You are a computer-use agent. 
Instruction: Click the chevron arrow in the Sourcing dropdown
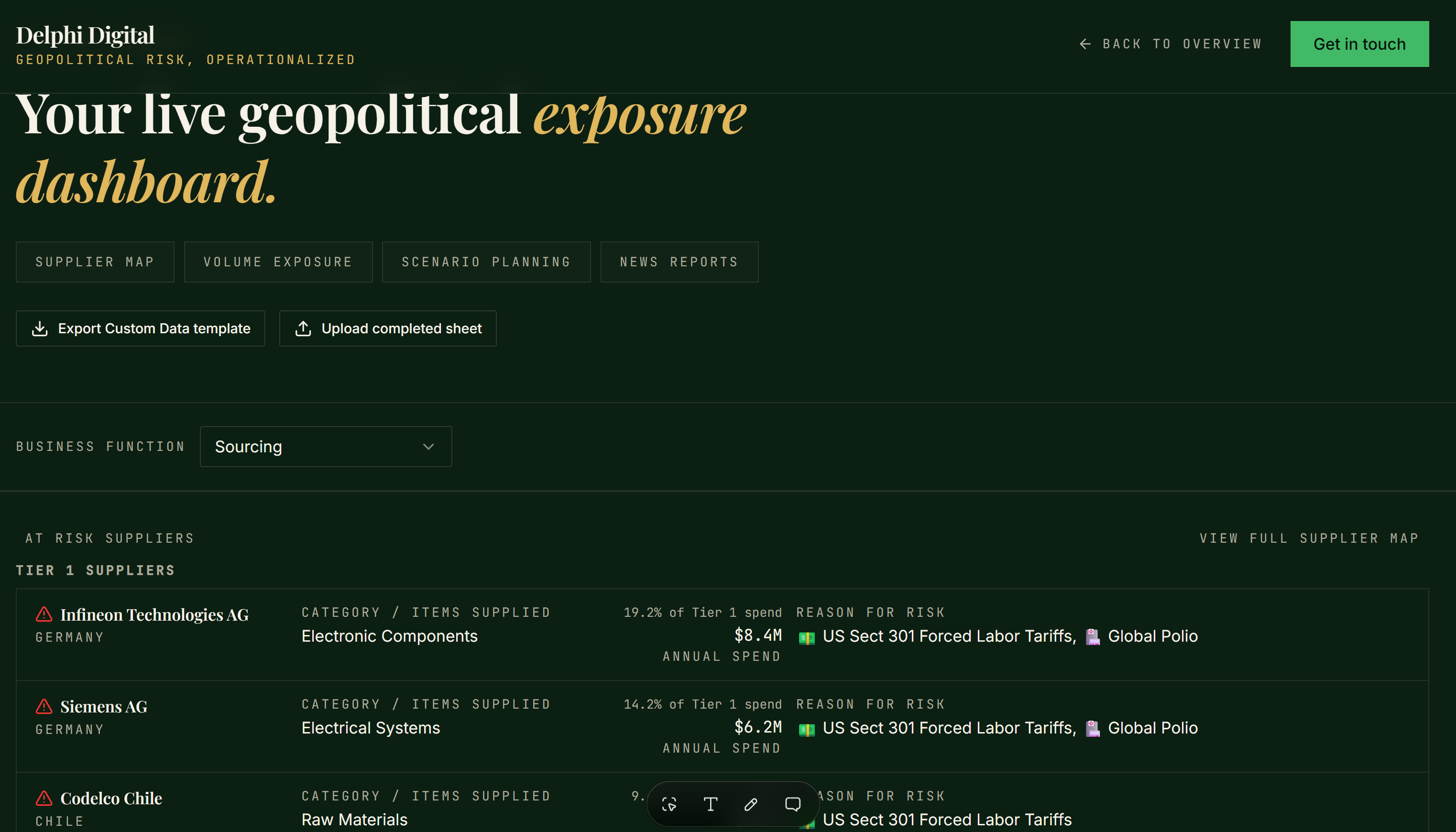point(428,447)
